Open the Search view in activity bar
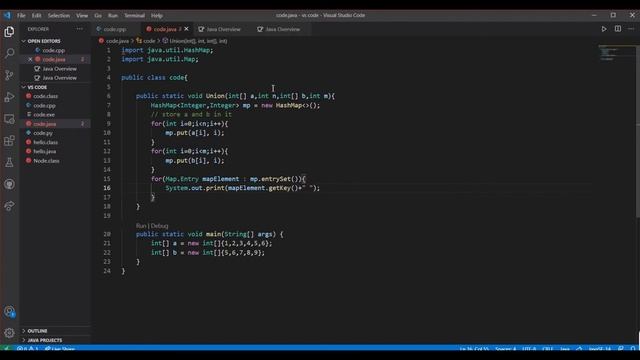The width and height of the screenshot is (640, 360). pos(9,53)
